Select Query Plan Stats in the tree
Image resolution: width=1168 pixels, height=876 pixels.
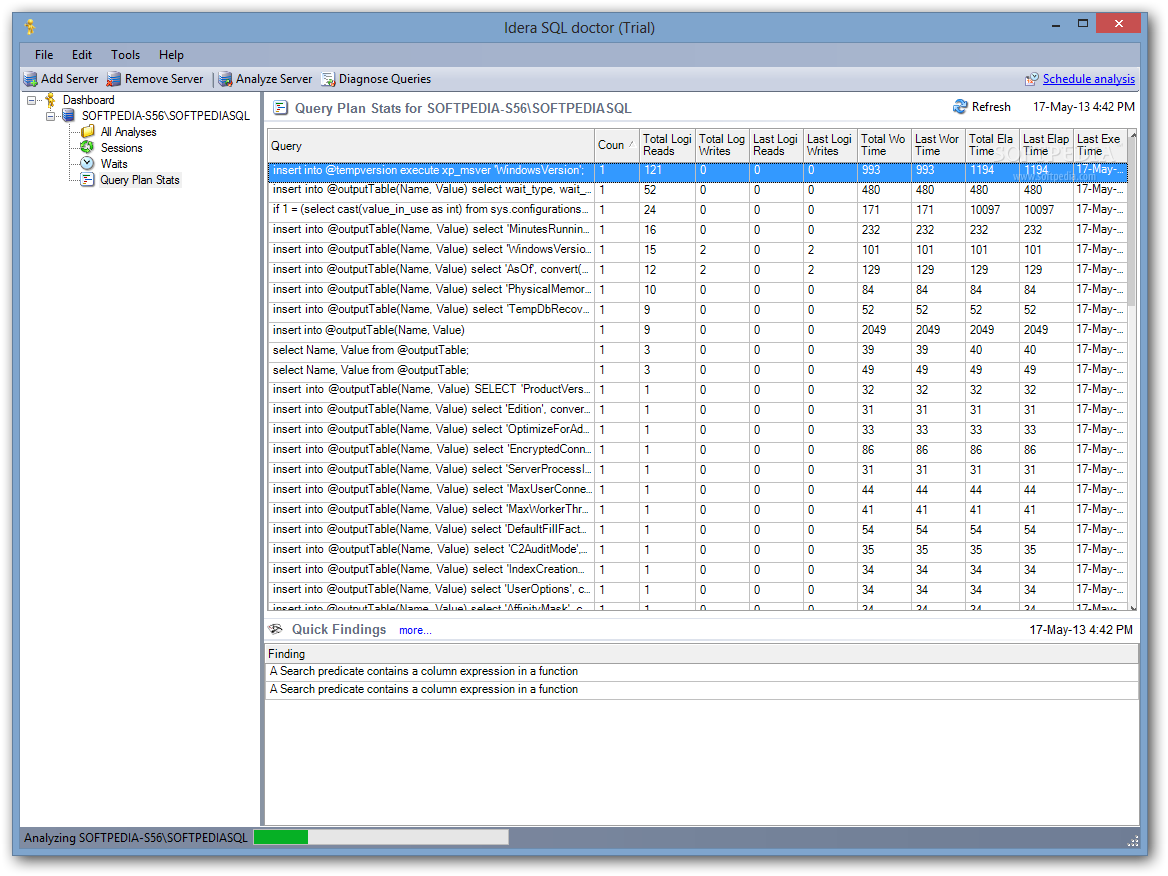coord(140,180)
